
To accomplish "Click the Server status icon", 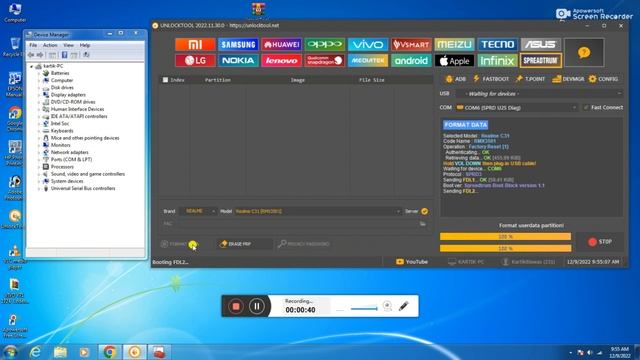I will [424, 211].
